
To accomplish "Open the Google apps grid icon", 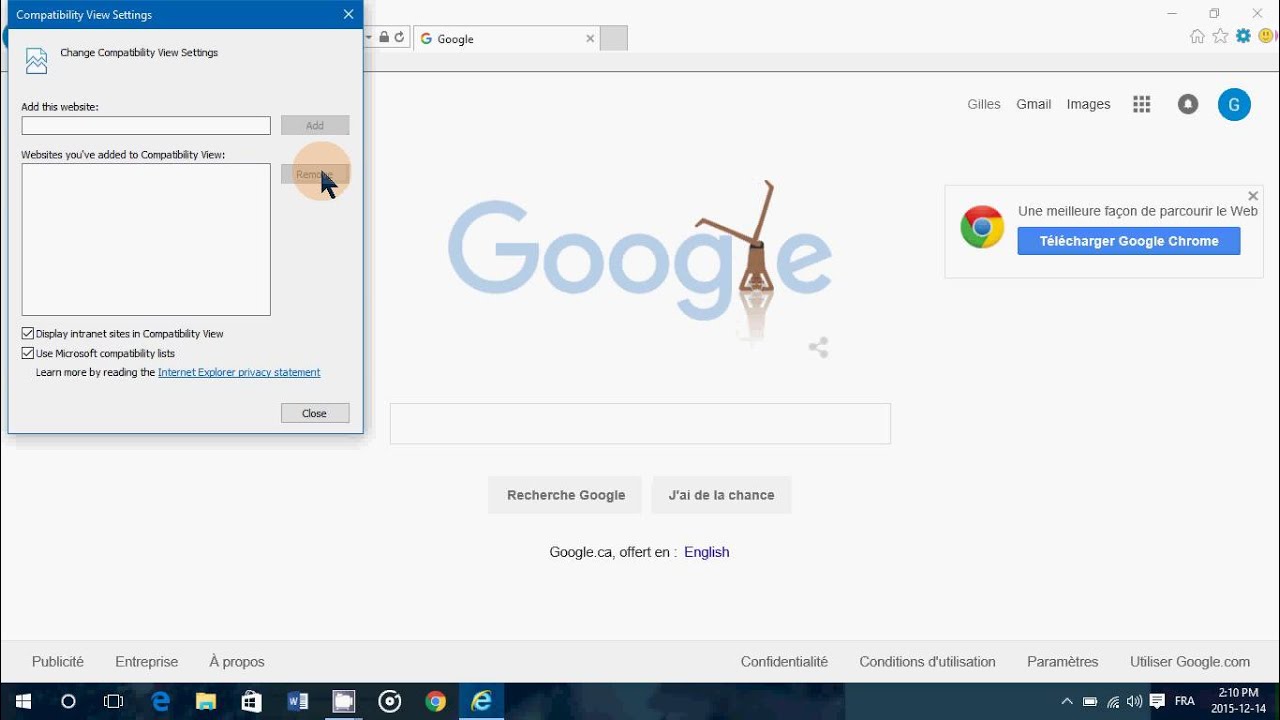I will pos(1141,104).
